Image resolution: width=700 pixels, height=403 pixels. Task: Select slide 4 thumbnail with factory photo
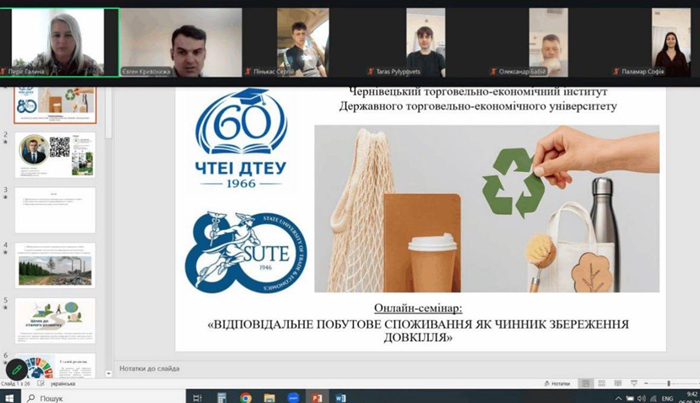point(55,266)
